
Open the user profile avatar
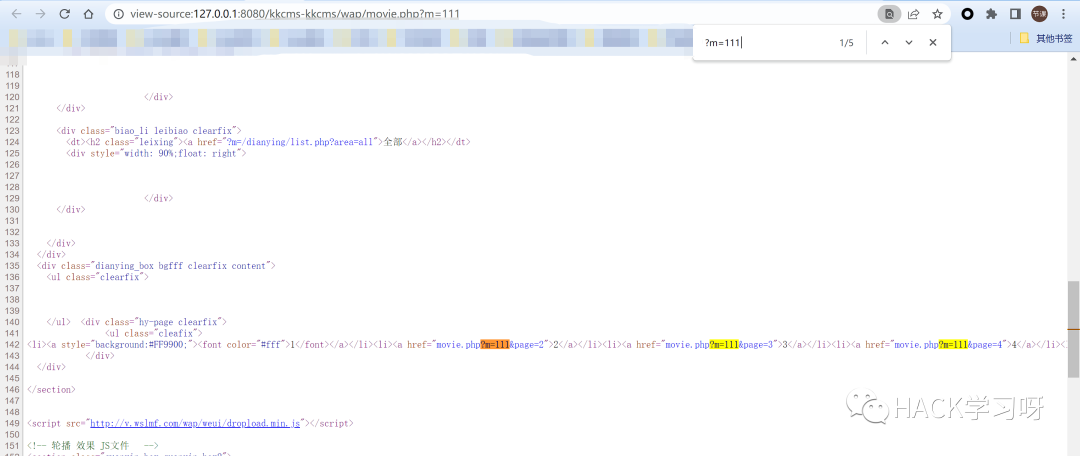click(x=1040, y=15)
